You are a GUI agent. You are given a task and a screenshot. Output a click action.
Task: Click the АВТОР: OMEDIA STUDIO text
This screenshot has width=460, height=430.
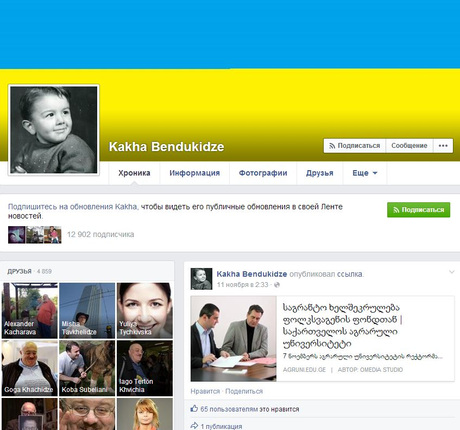click(x=370, y=370)
